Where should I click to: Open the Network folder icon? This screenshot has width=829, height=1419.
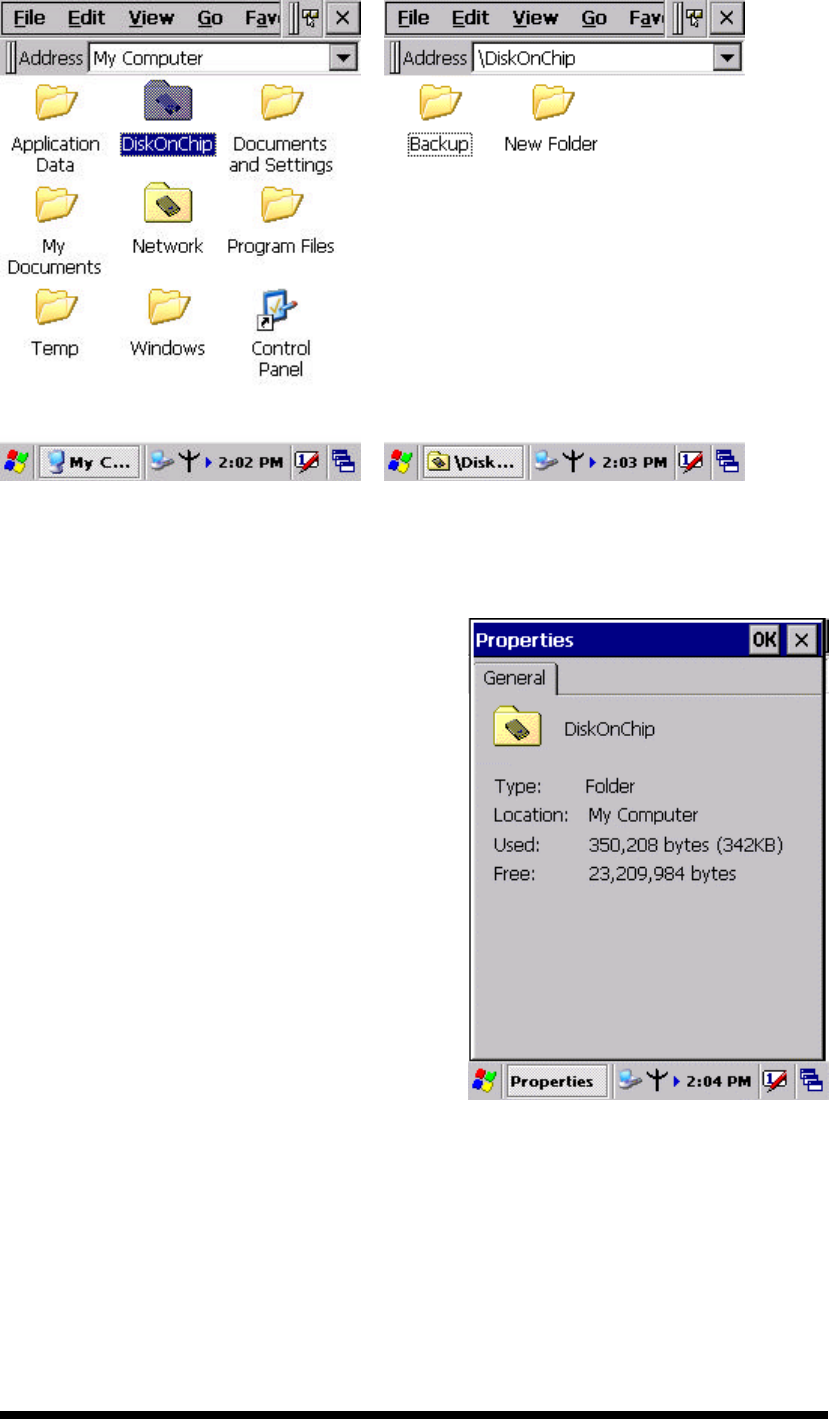pyautogui.click(x=168, y=204)
